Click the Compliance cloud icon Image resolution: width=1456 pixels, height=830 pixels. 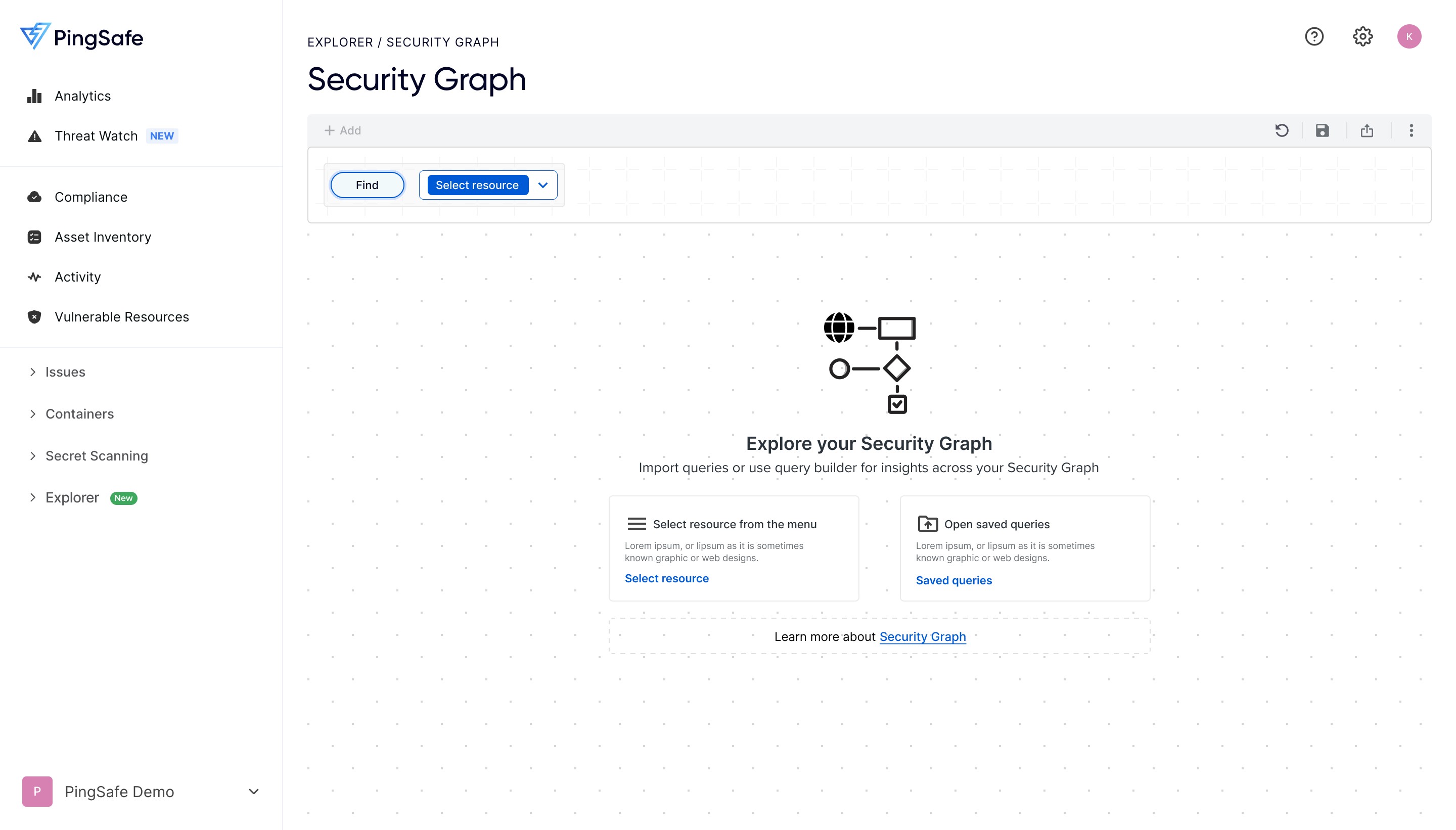[34, 197]
